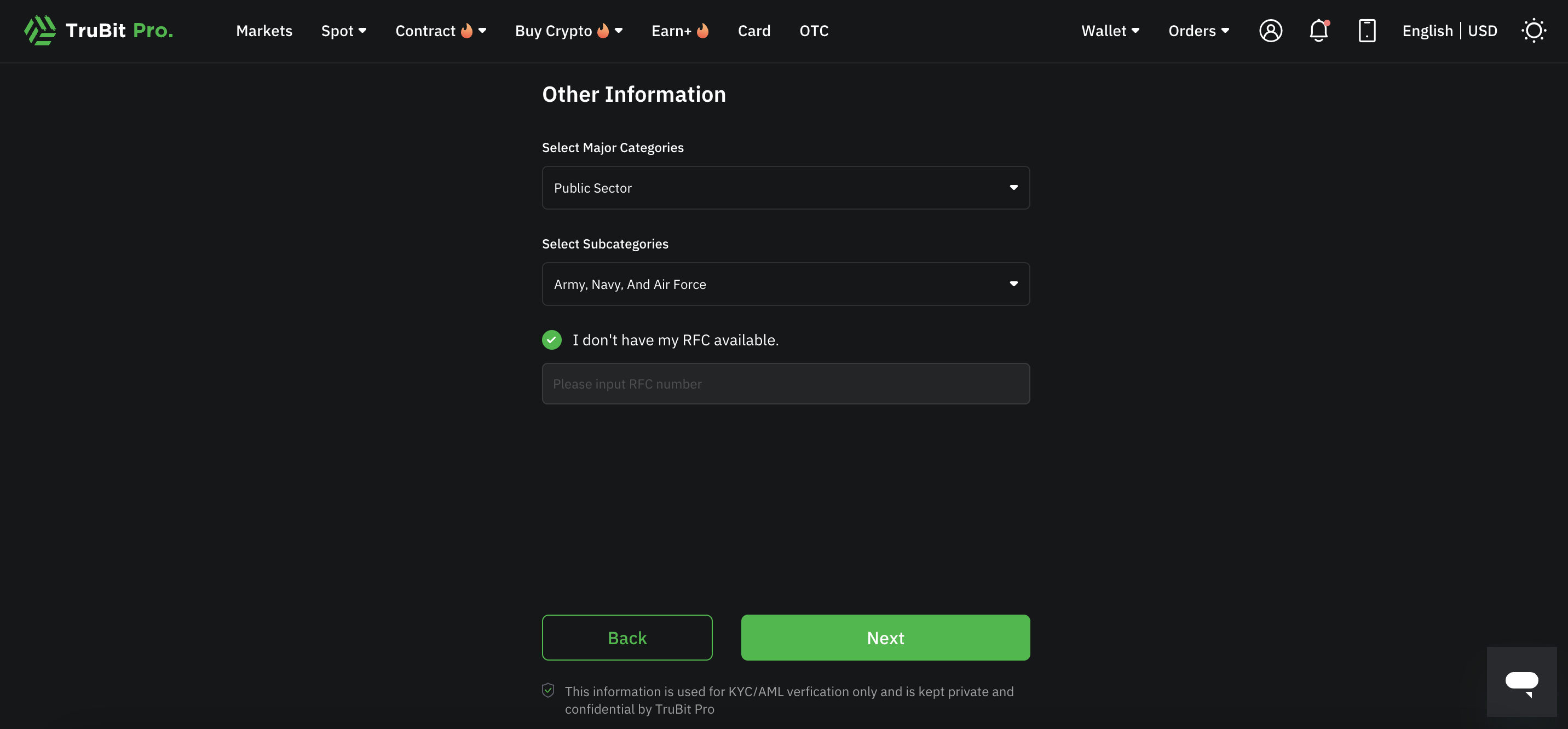
Task: Click the TruBit Pro logo
Action: (99, 31)
